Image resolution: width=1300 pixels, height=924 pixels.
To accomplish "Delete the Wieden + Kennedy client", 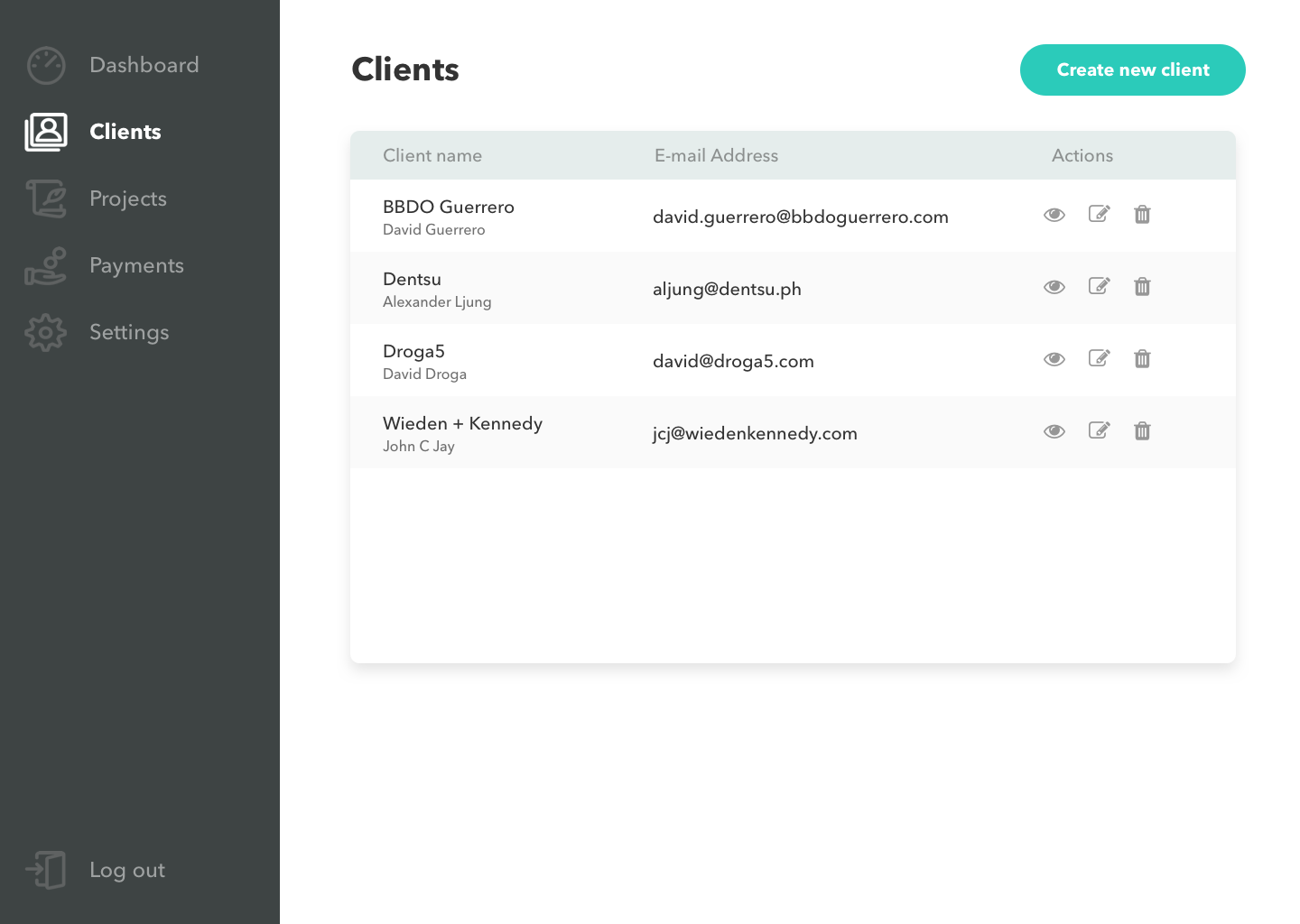I will coord(1142,430).
